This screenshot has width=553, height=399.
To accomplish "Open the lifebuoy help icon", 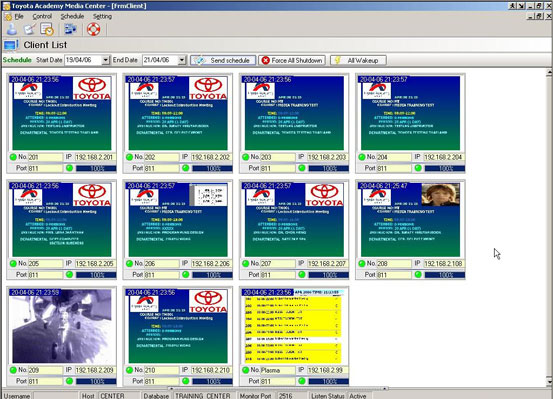I will click(93, 29).
